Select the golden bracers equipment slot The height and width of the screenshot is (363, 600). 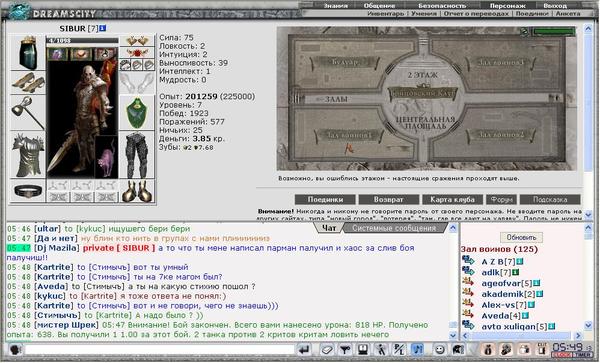[x=28, y=83]
